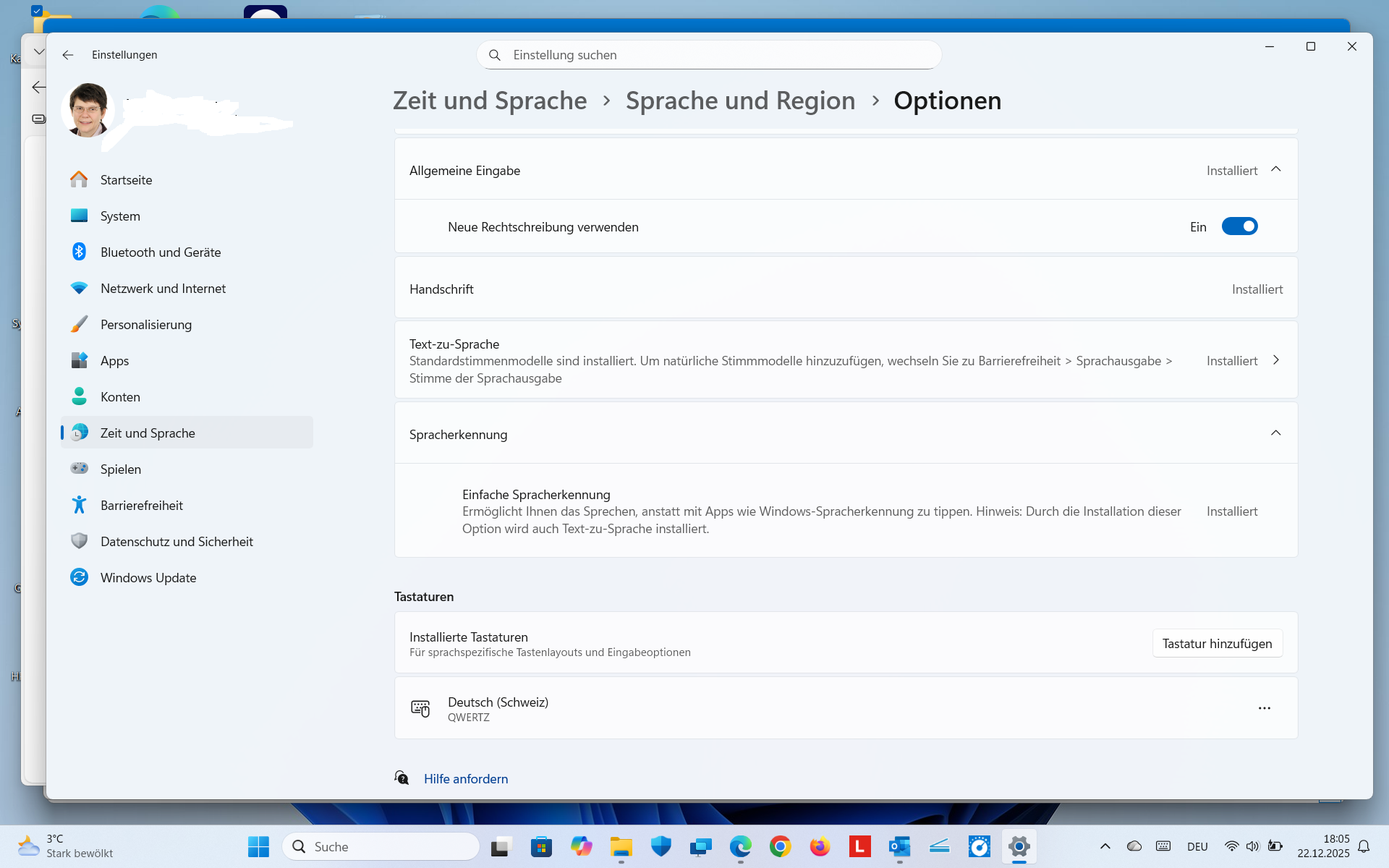Launch Firefox from the taskbar
Viewport: 1389px width, 868px height.
pyautogui.click(x=820, y=846)
